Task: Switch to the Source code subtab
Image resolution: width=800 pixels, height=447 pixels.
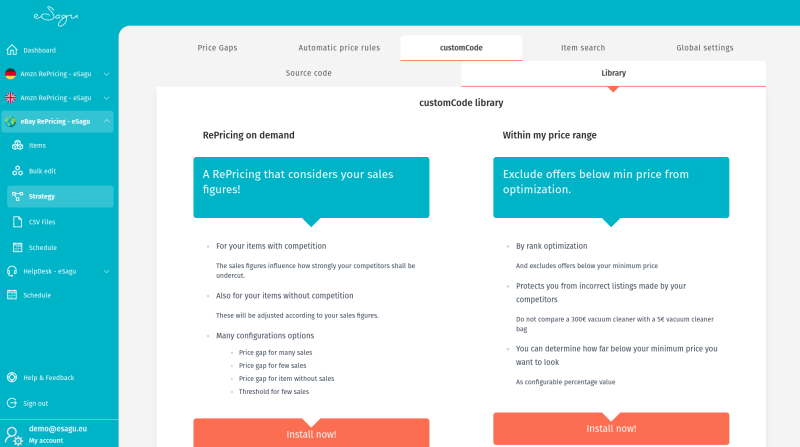Action: click(309, 73)
